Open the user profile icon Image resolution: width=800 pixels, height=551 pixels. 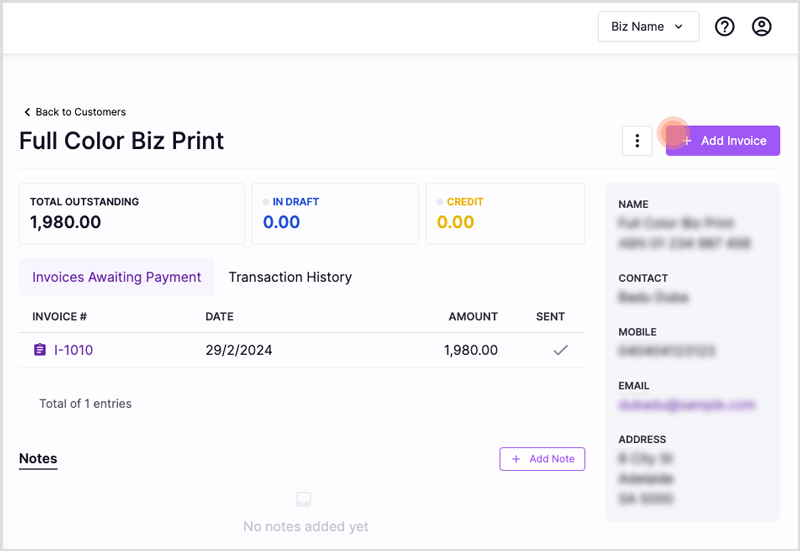click(762, 27)
